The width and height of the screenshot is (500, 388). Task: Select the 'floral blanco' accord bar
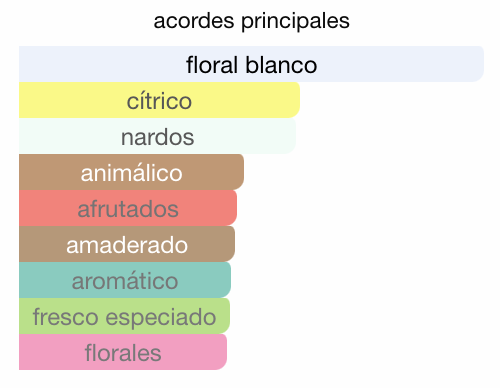coord(251,64)
